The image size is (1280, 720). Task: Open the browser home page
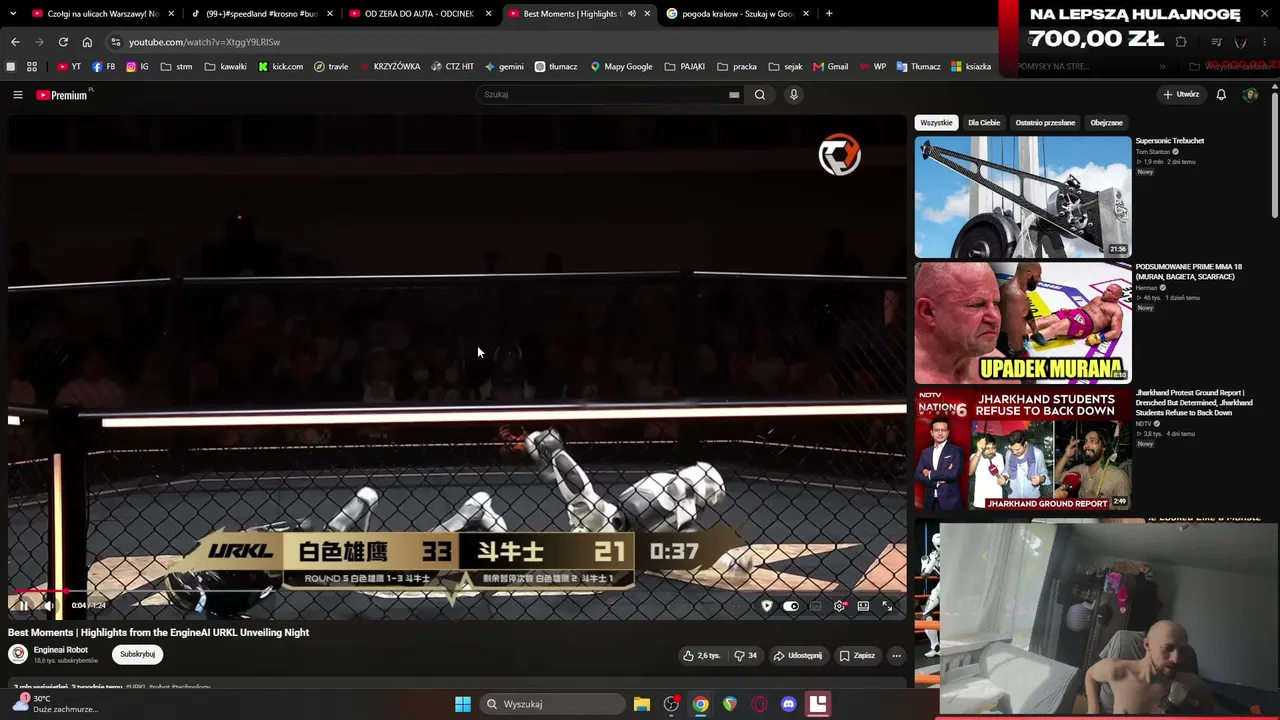tap(87, 42)
